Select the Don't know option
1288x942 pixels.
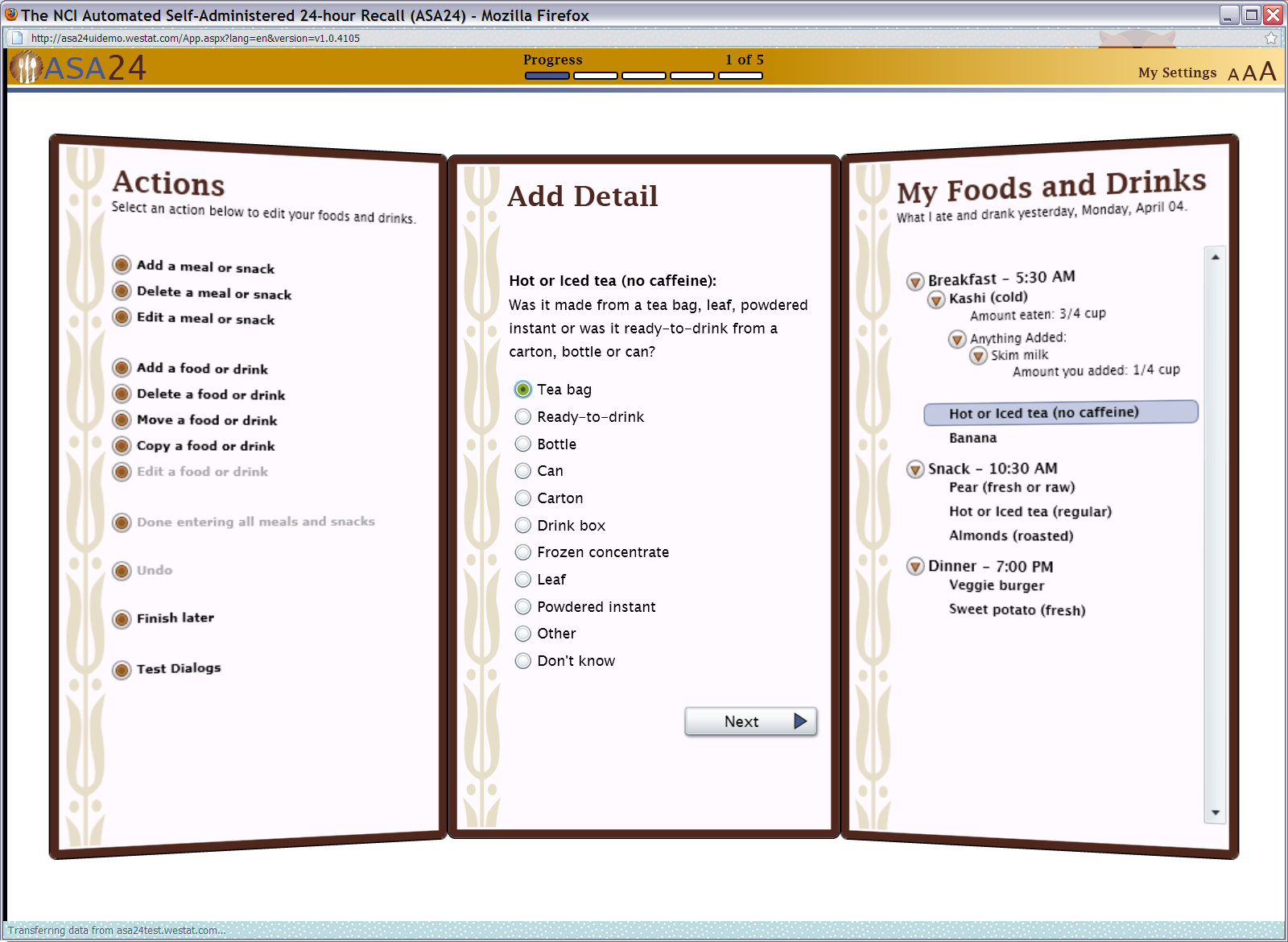pyautogui.click(x=523, y=661)
